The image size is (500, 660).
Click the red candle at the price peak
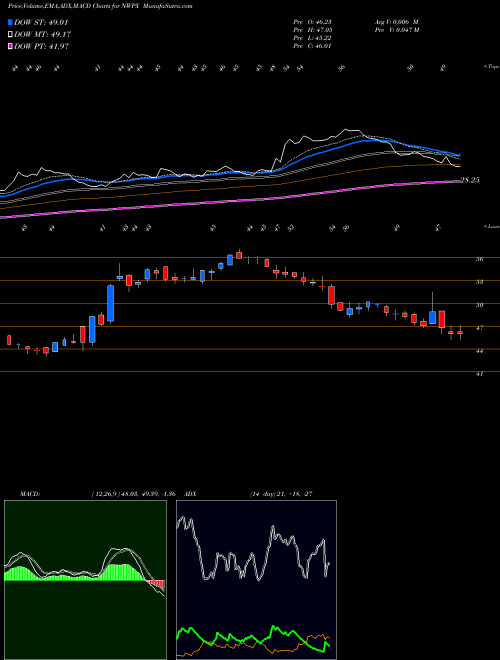click(x=239, y=255)
